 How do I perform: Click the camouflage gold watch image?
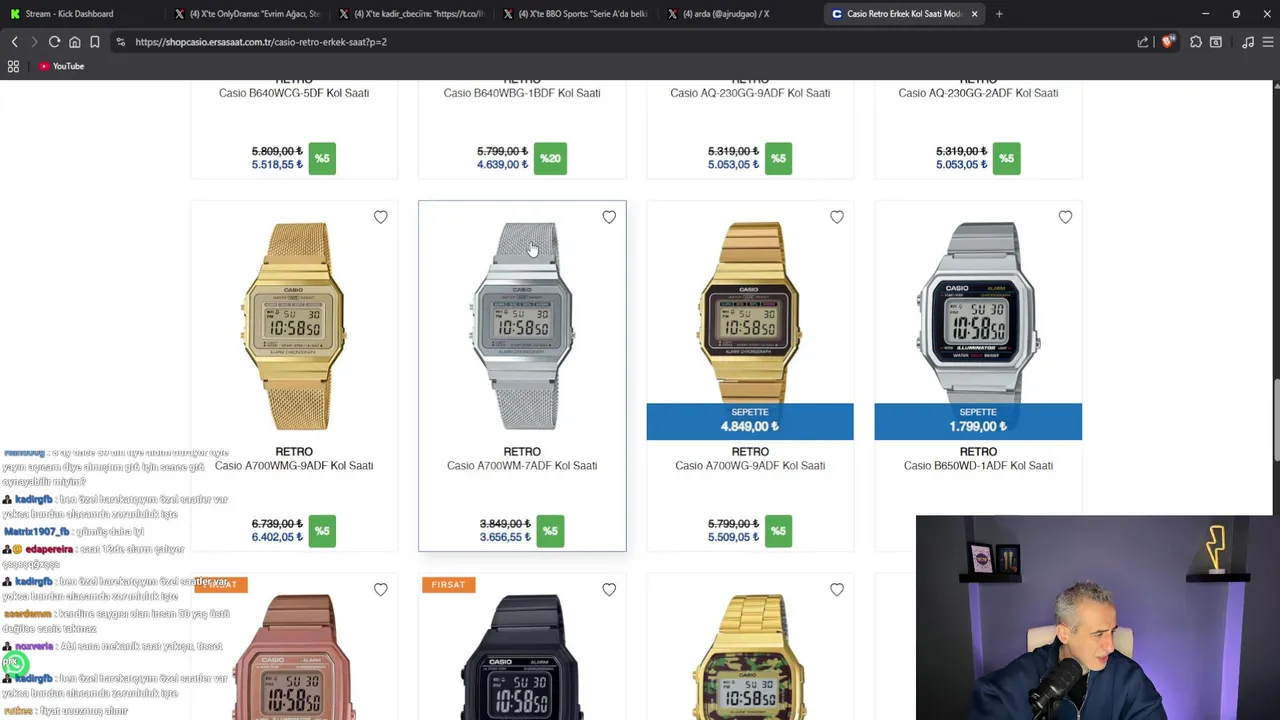point(750,658)
